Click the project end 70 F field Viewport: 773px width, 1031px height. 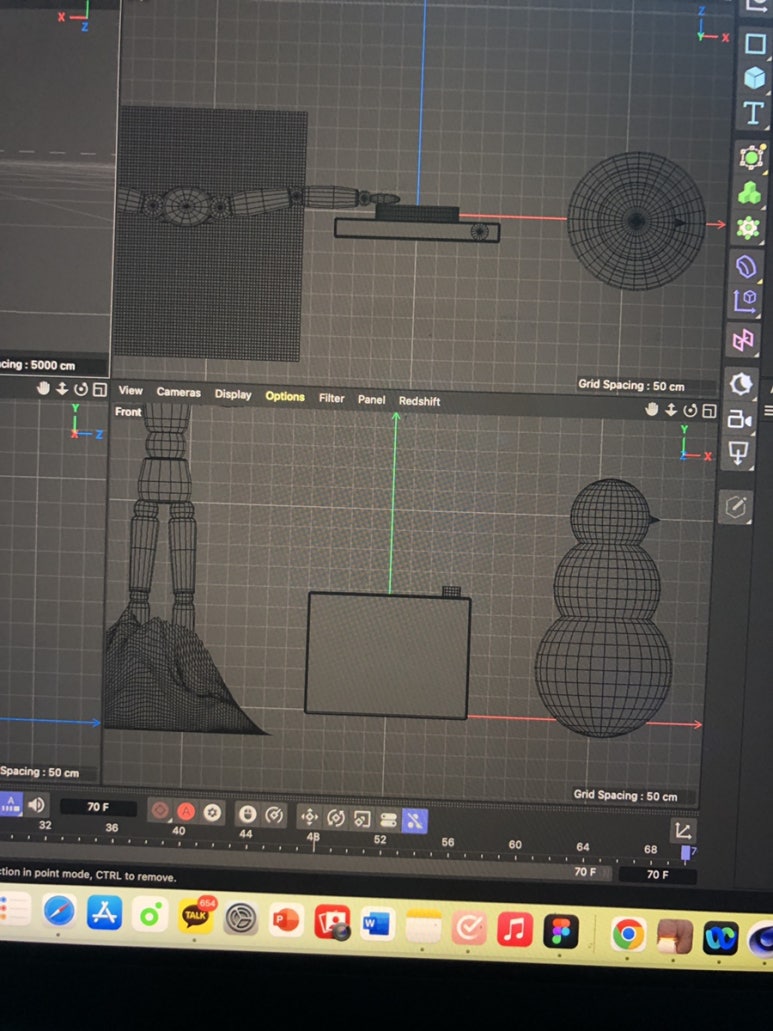[x=657, y=875]
